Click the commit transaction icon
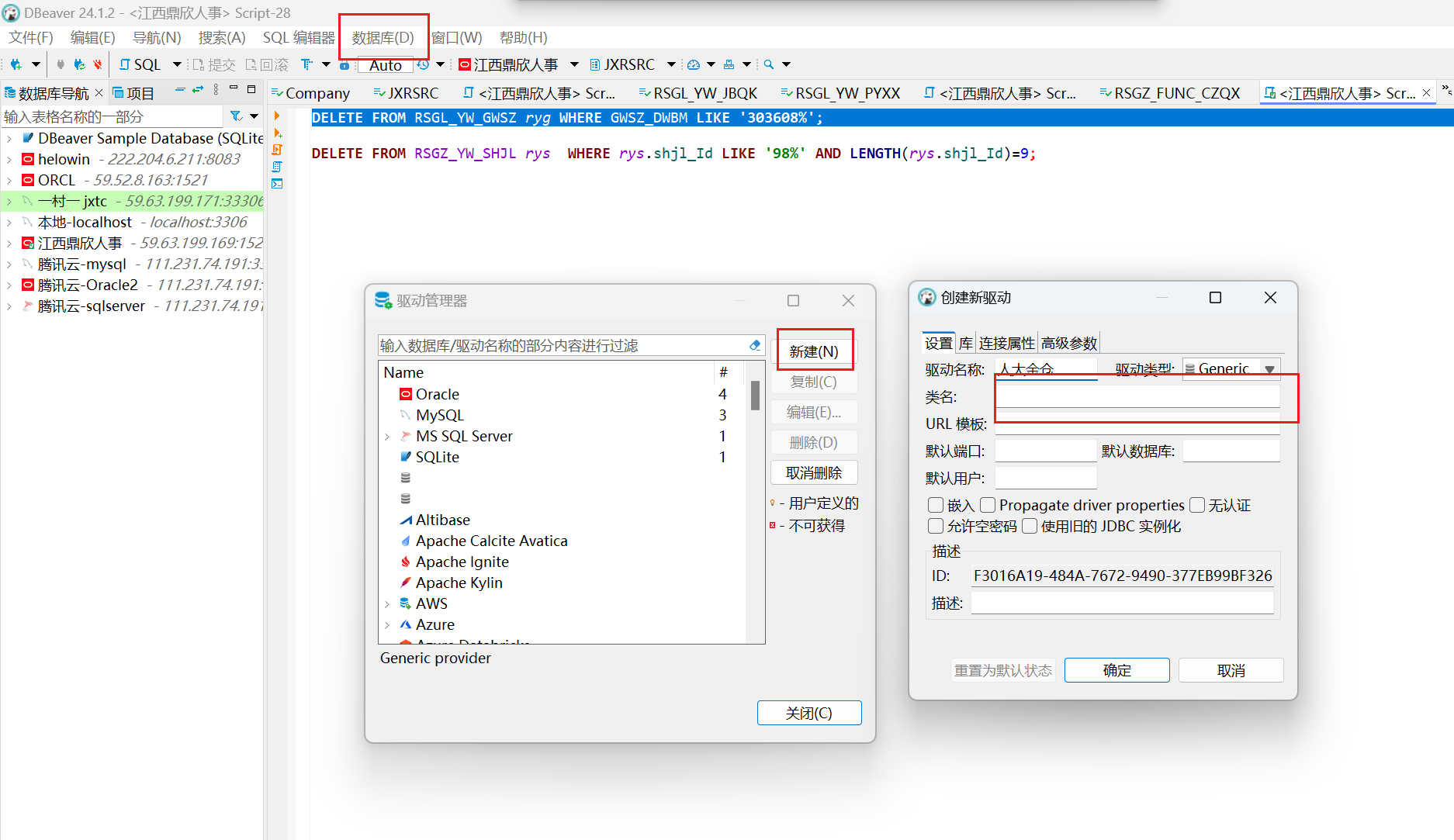Image resolution: width=1454 pixels, height=840 pixels. [213, 64]
